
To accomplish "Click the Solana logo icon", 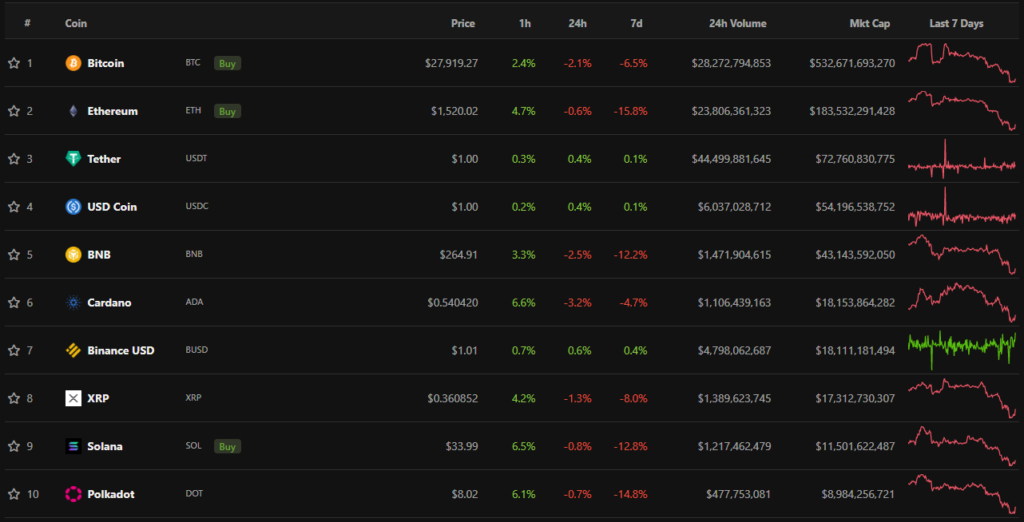I will 73,446.
